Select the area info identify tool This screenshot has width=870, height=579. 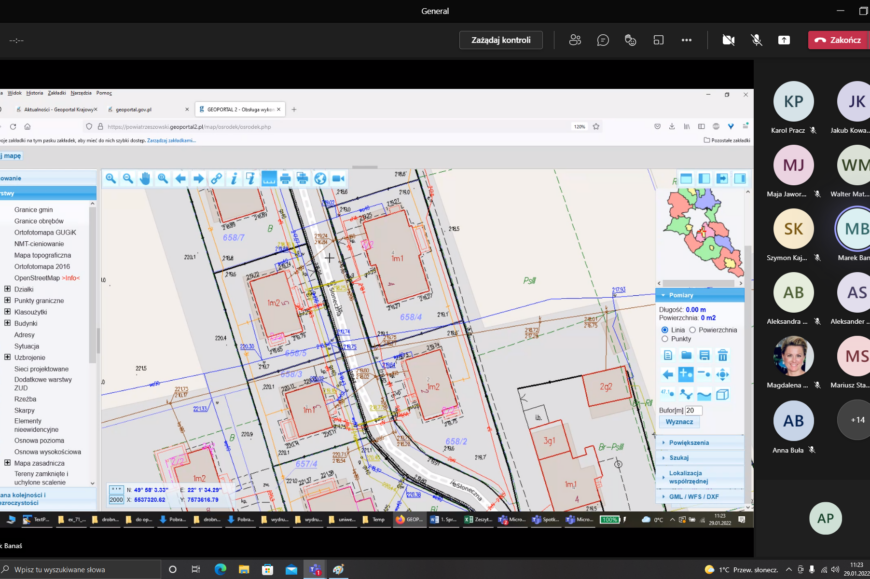[x=251, y=179]
